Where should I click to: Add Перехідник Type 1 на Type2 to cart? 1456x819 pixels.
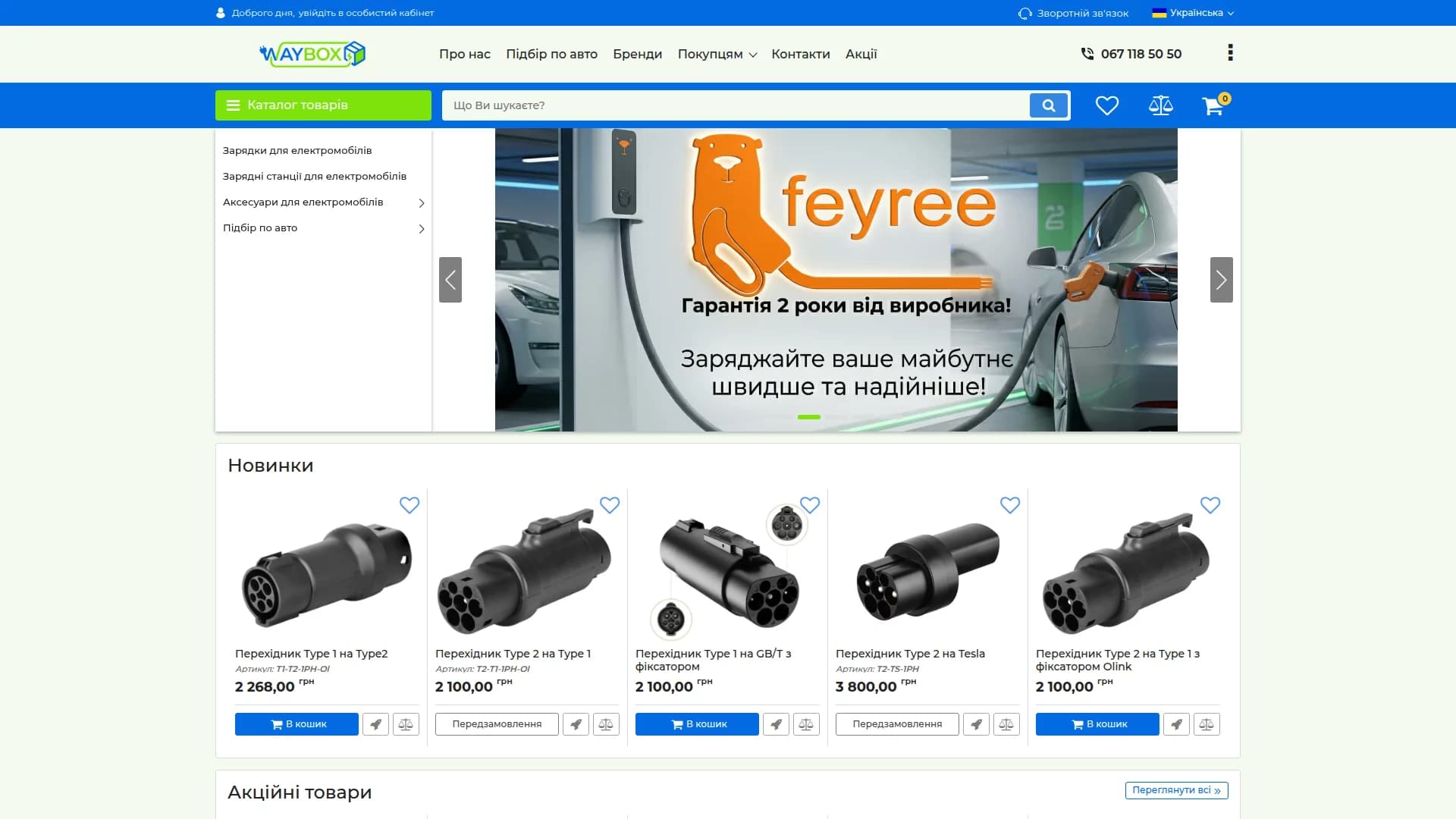[297, 724]
